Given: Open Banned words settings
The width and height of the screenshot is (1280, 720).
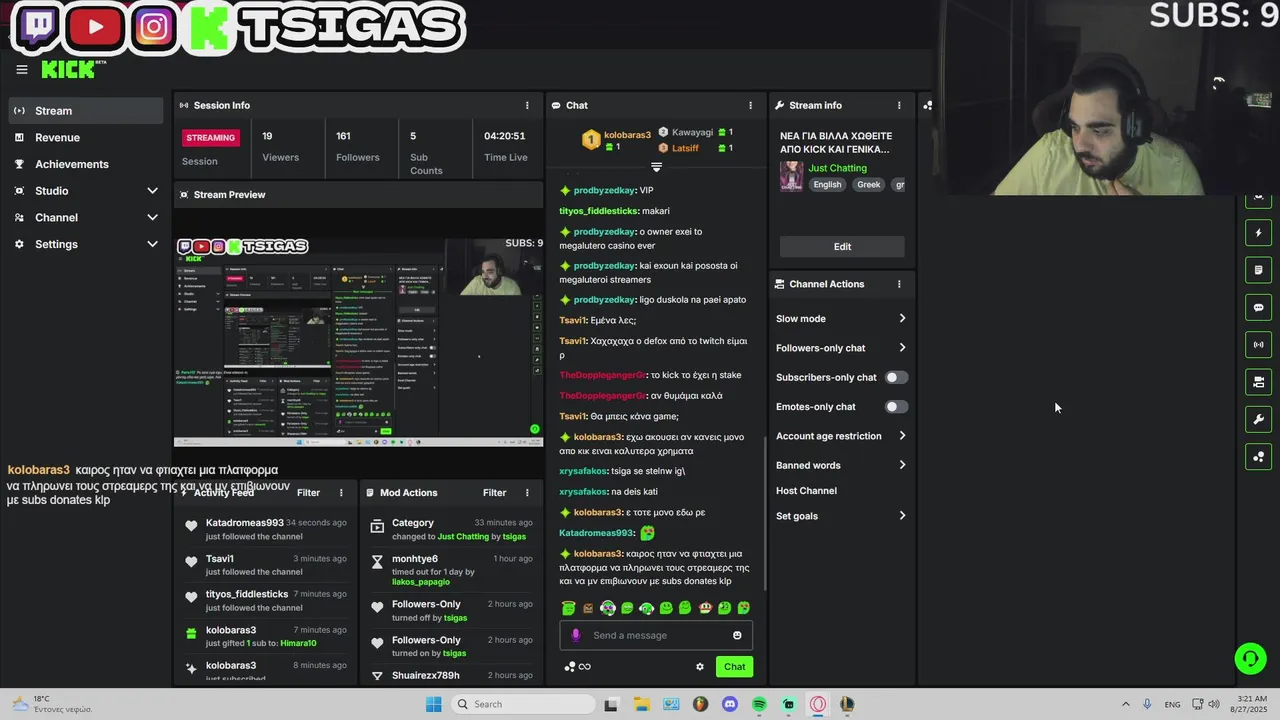Looking at the screenshot, I should (841, 465).
